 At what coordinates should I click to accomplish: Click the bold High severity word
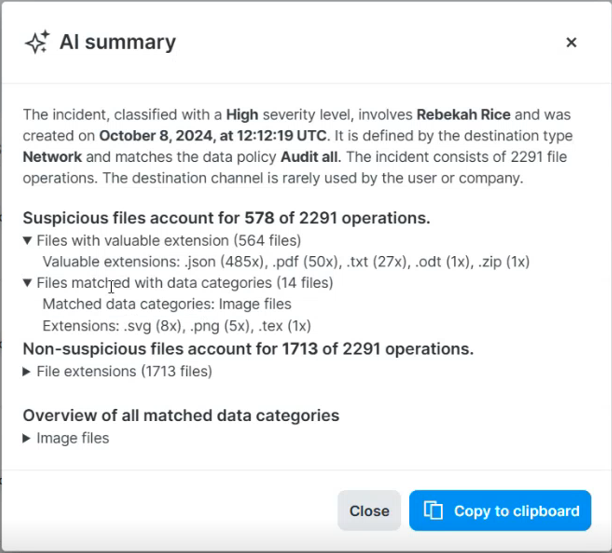[x=242, y=114]
